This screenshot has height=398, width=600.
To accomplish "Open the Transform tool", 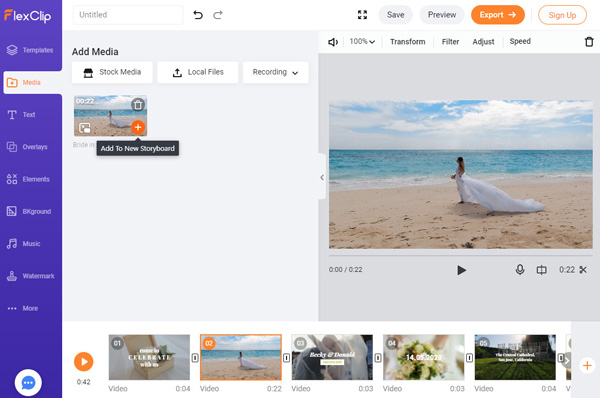I will pos(408,41).
